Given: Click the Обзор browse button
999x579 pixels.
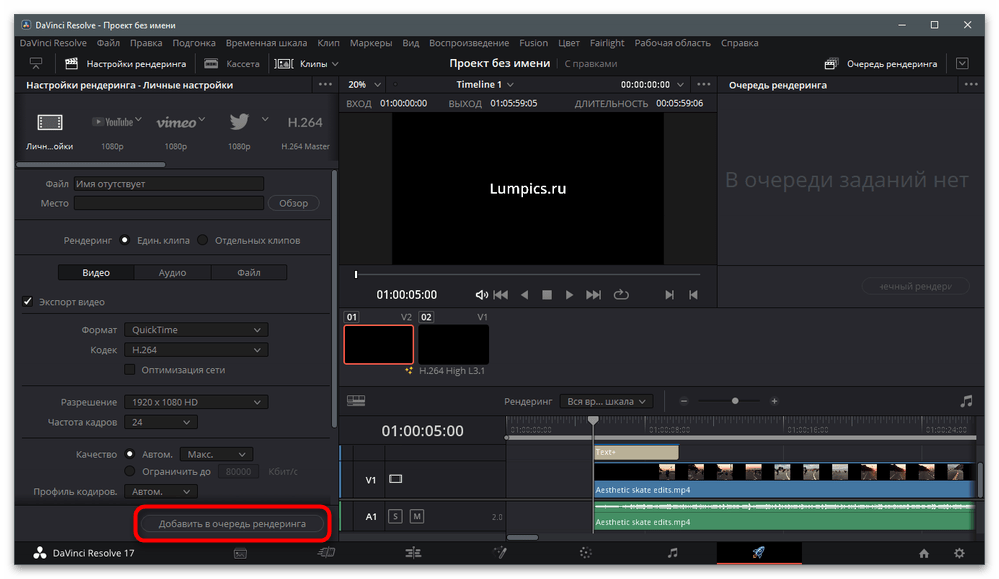Looking at the screenshot, I should click(293, 203).
